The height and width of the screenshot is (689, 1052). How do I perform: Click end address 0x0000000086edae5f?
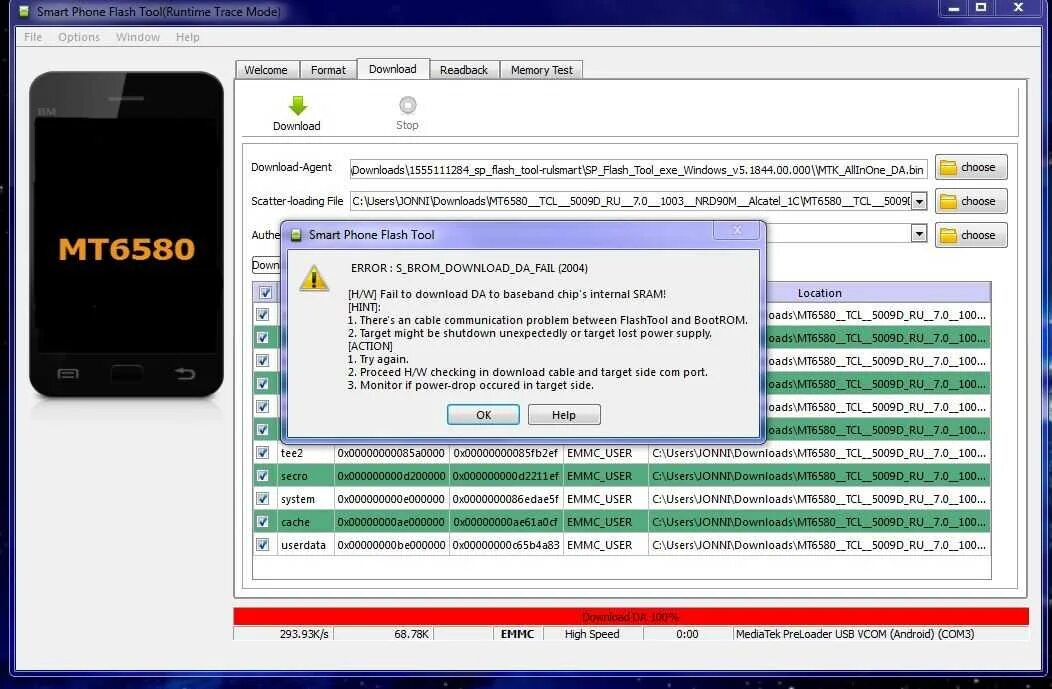pyautogui.click(x=505, y=498)
